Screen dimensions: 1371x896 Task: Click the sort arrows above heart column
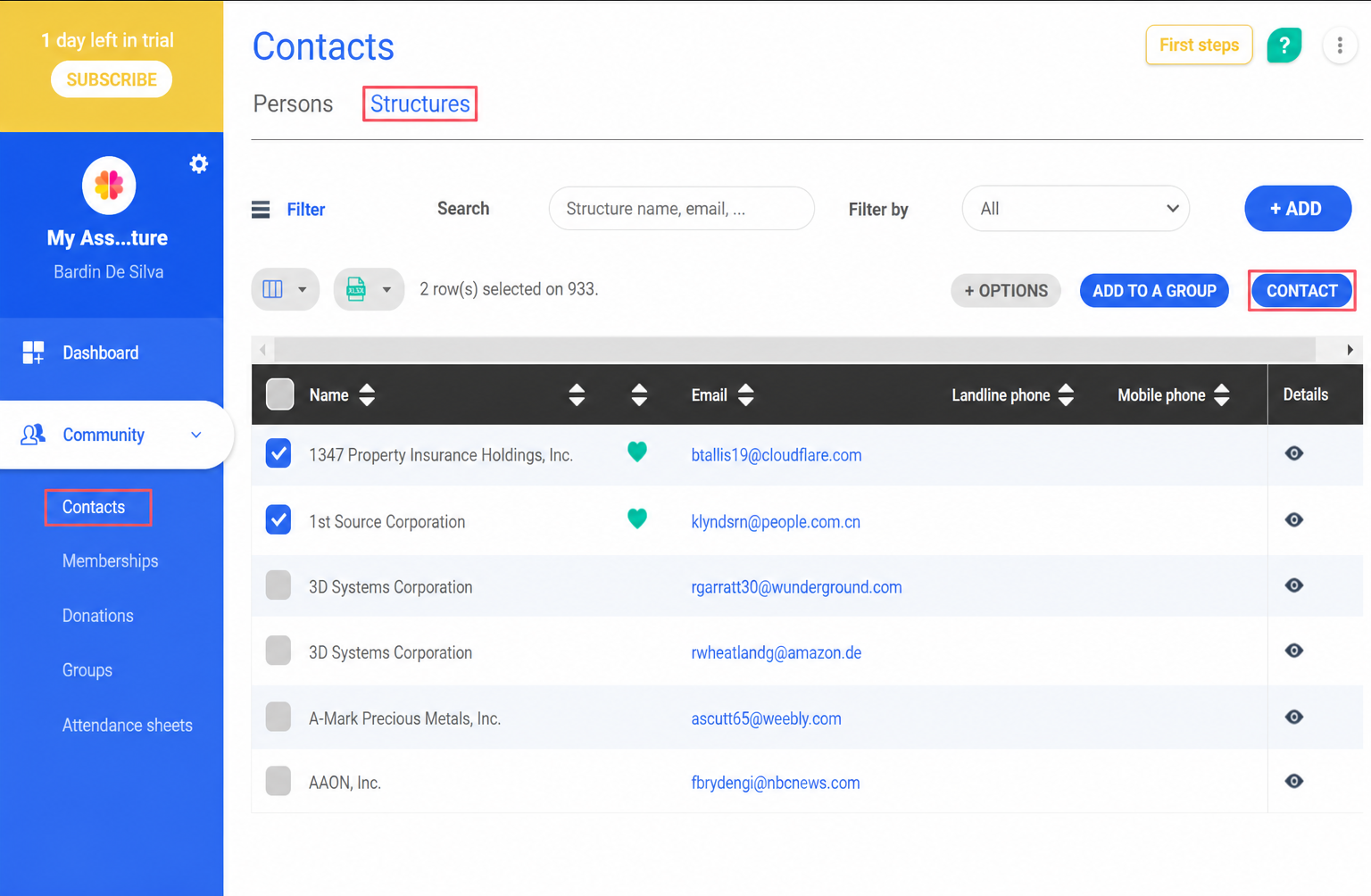point(639,394)
